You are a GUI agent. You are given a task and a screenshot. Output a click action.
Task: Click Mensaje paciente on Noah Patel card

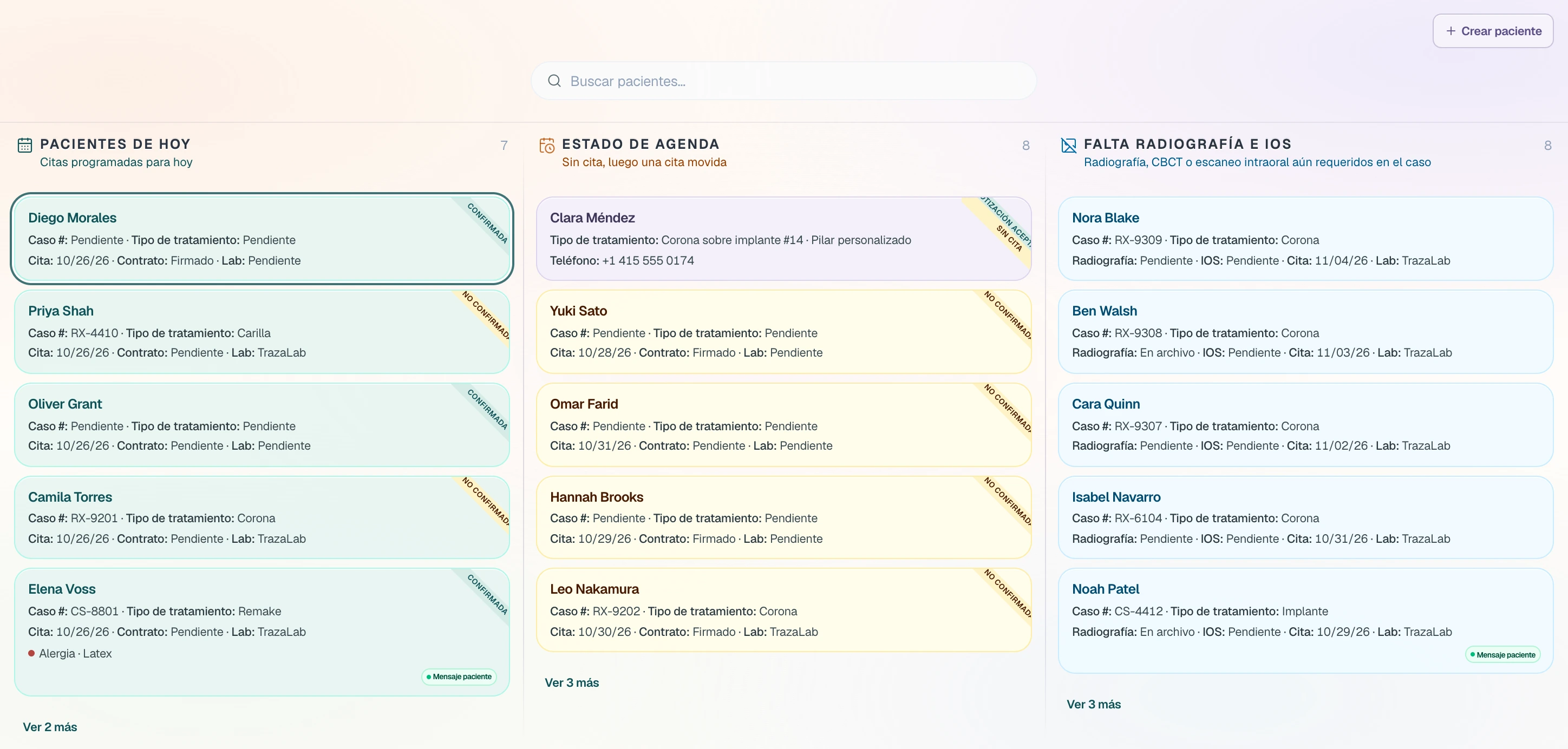pyautogui.click(x=1502, y=655)
